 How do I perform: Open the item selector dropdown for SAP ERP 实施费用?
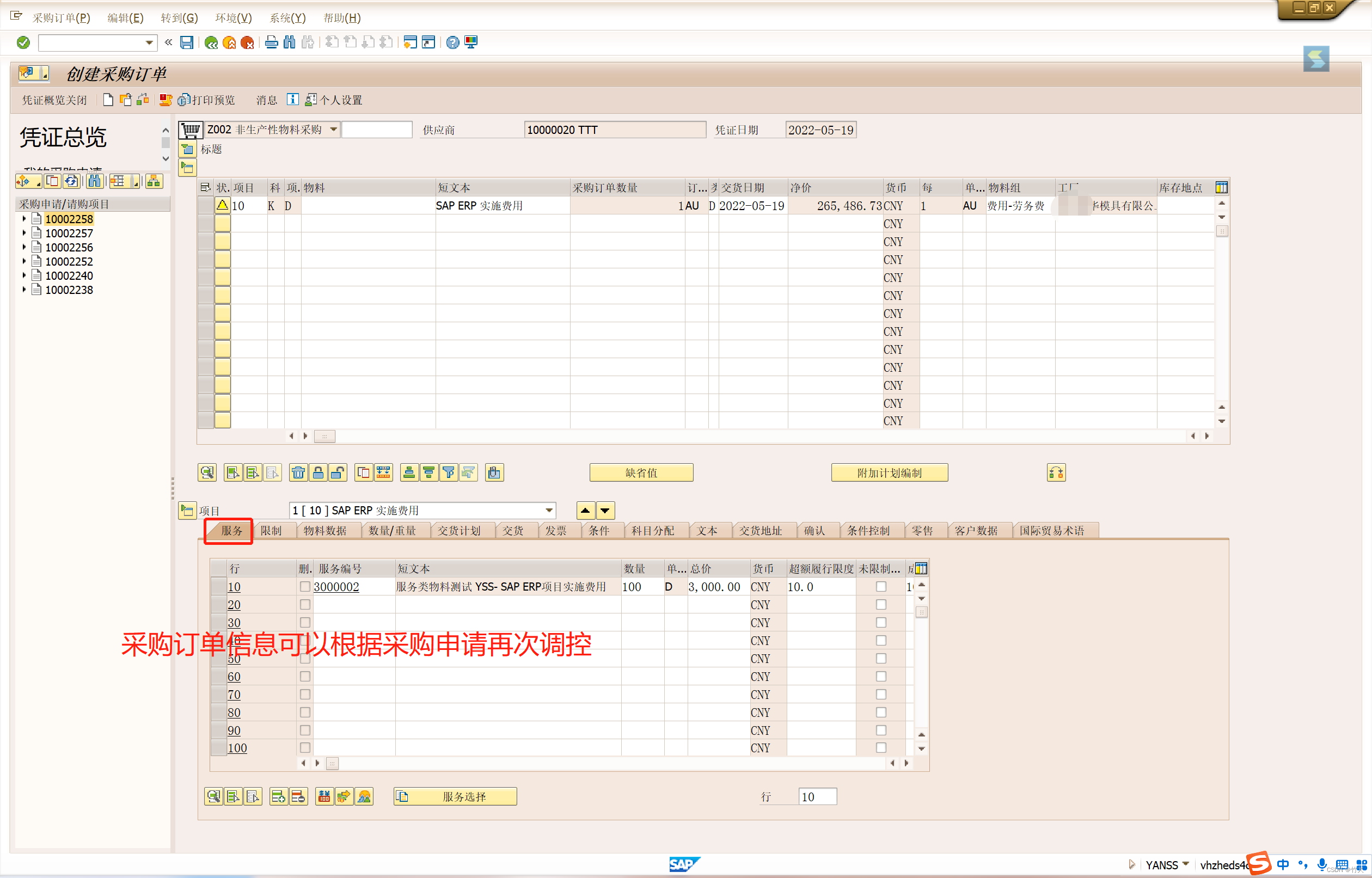[x=549, y=510]
